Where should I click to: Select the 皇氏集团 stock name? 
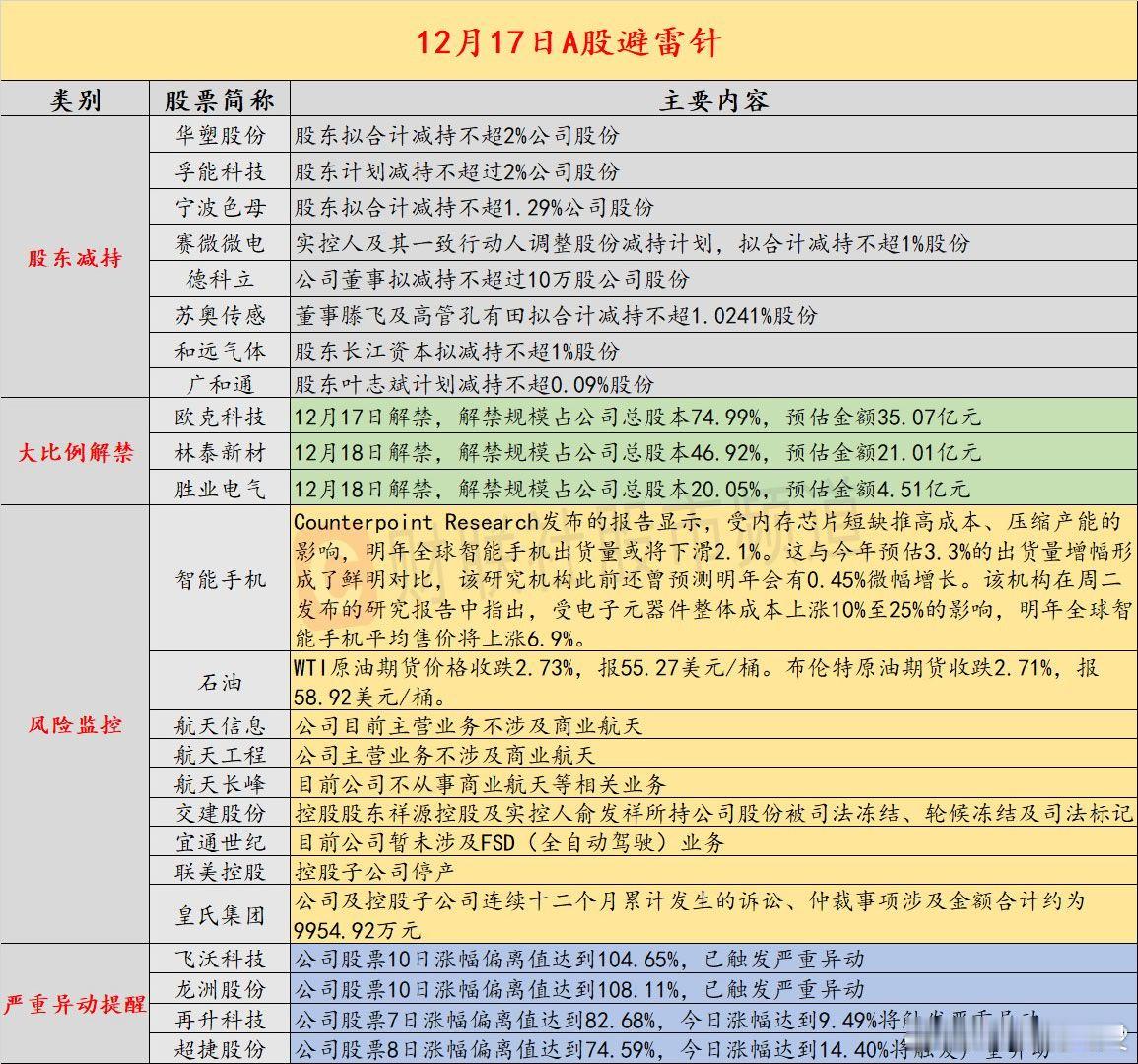pos(219,917)
